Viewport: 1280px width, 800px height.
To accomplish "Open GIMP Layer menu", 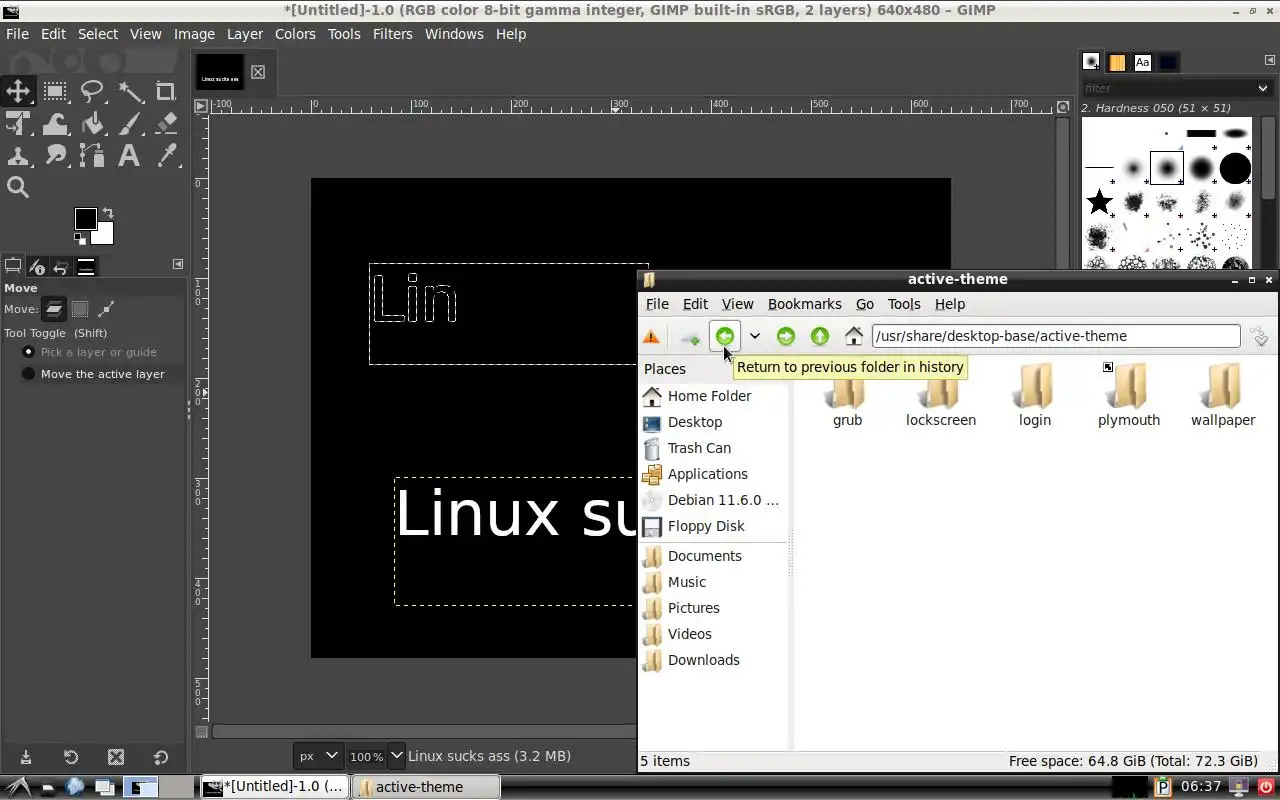I will point(245,34).
